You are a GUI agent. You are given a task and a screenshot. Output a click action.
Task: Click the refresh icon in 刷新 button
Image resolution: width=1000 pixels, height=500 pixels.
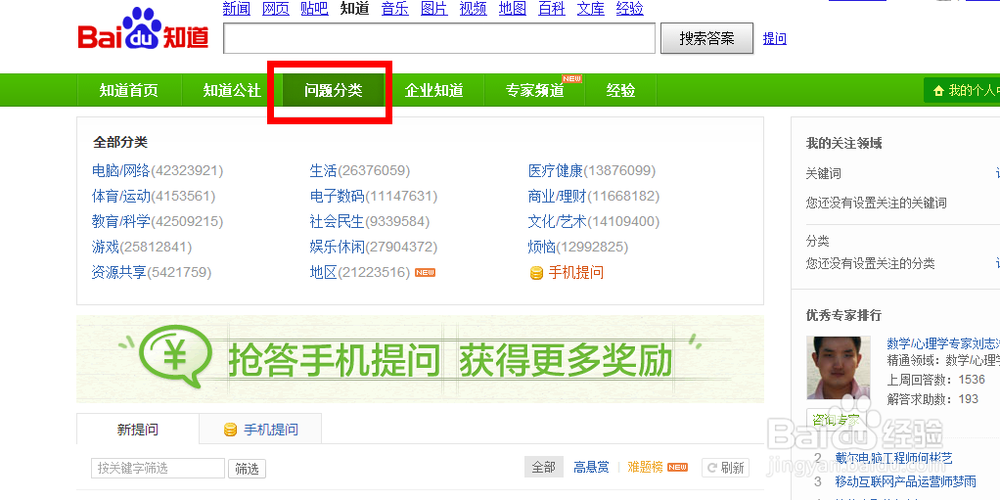click(712, 468)
